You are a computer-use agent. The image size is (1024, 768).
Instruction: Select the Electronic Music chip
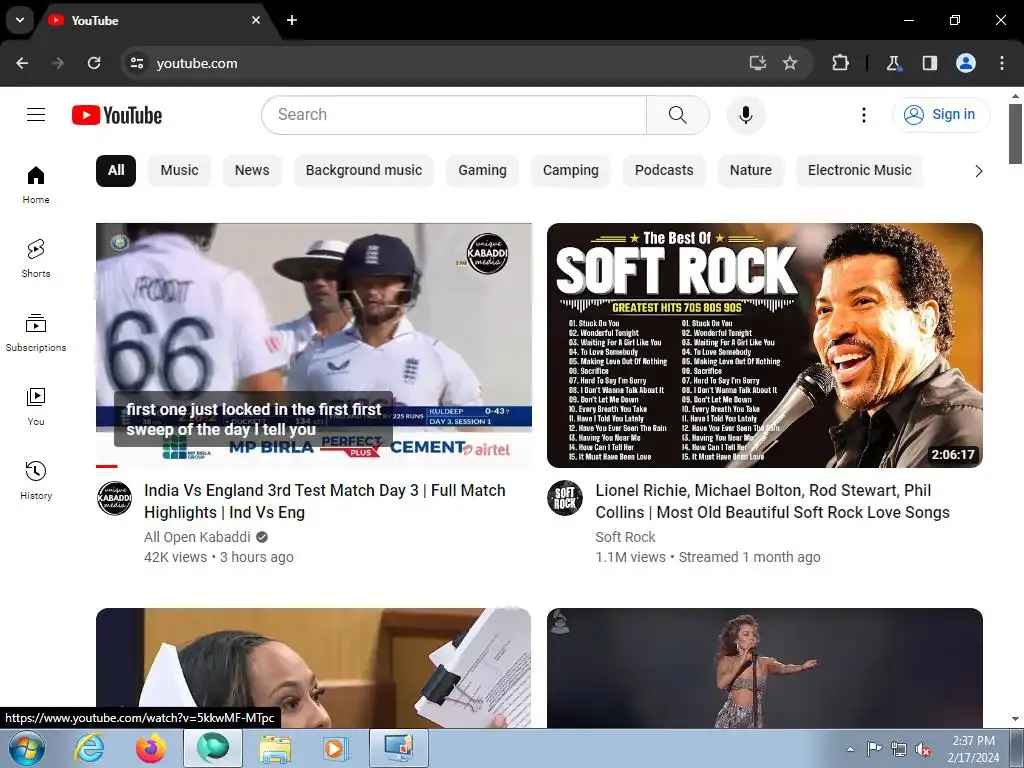[859, 170]
